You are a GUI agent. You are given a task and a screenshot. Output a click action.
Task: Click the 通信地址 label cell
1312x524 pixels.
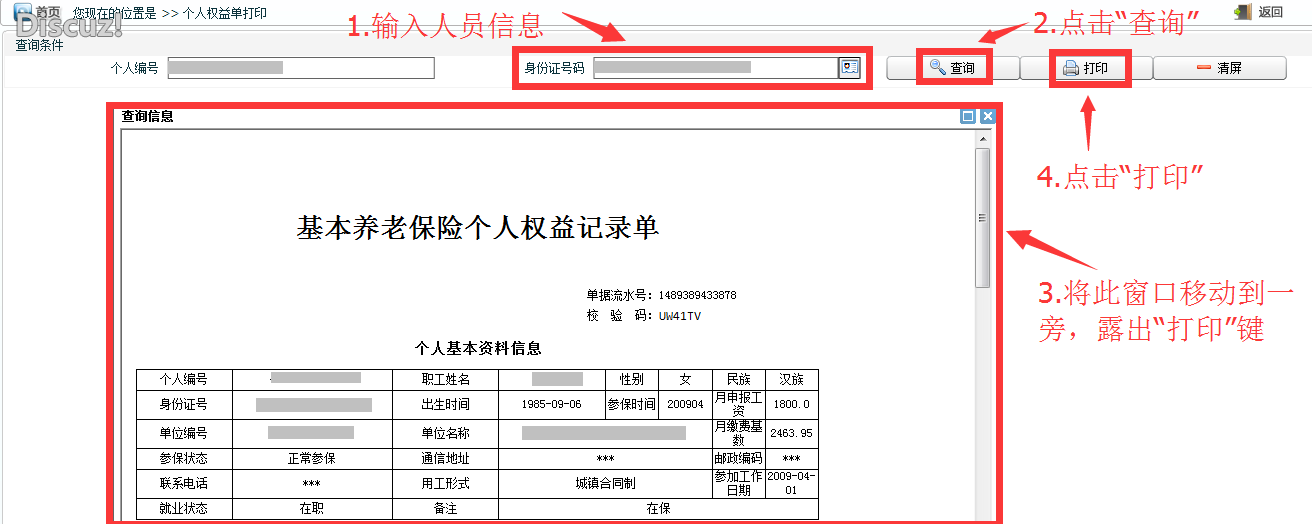coord(445,458)
